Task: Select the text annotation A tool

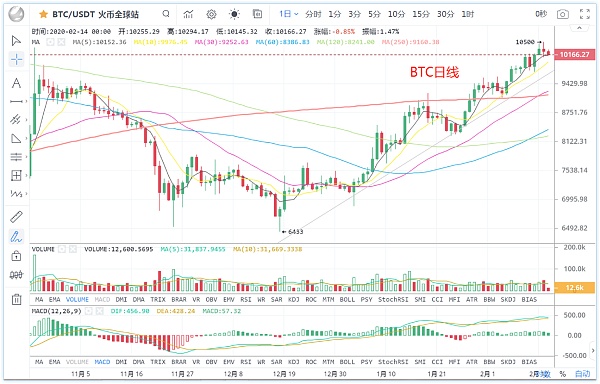Action: [x=16, y=83]
